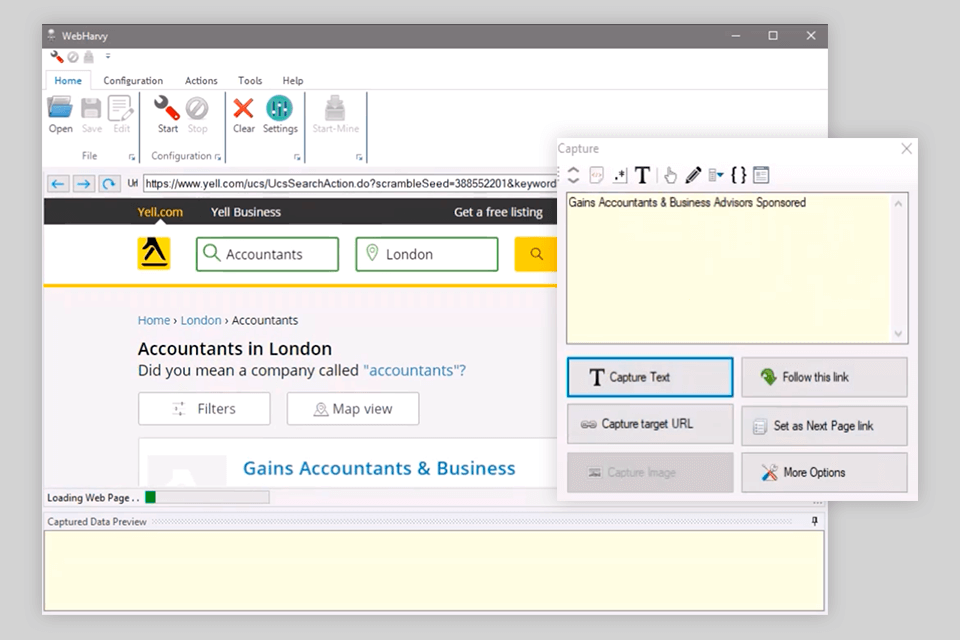Click the pencil icon in Capture toolbar
Screen dimensions: 960x640
click(x=693, y=175)
